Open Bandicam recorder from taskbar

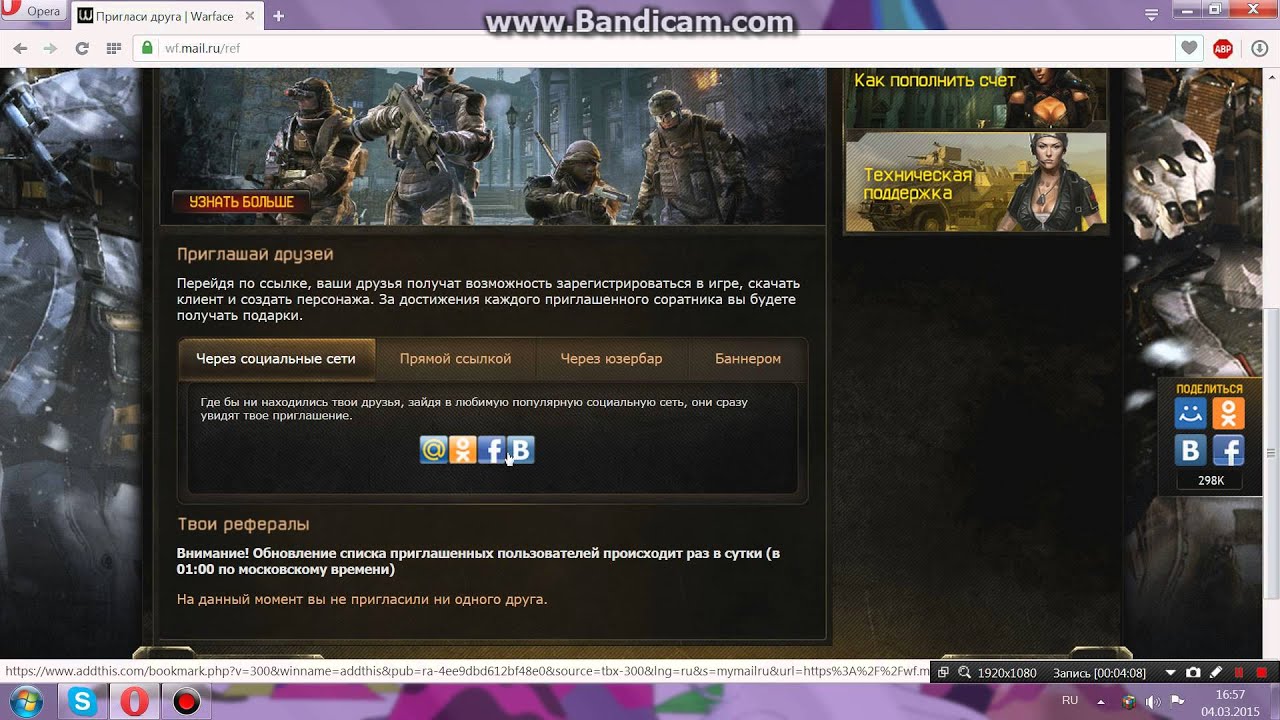186,702
